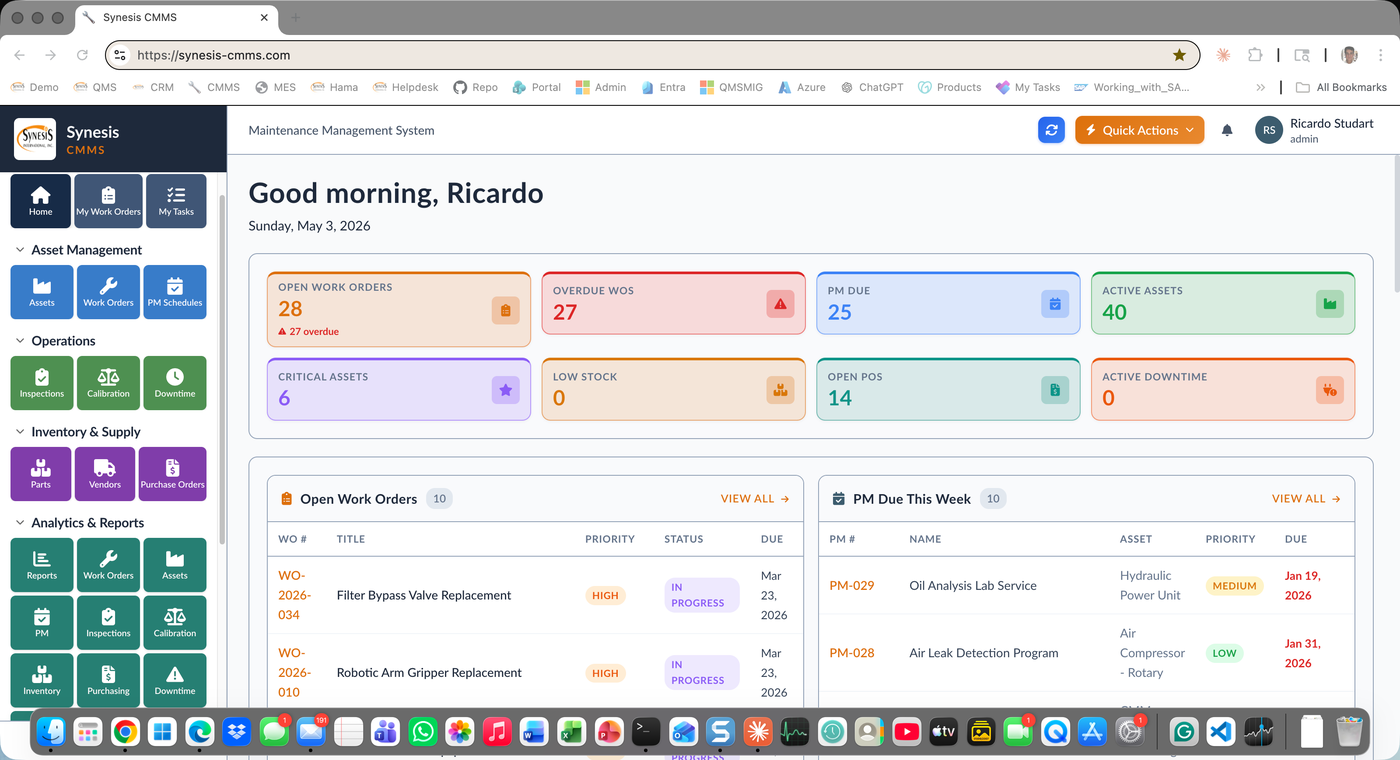Open the Active Assets stat card

click(1223, 302)
